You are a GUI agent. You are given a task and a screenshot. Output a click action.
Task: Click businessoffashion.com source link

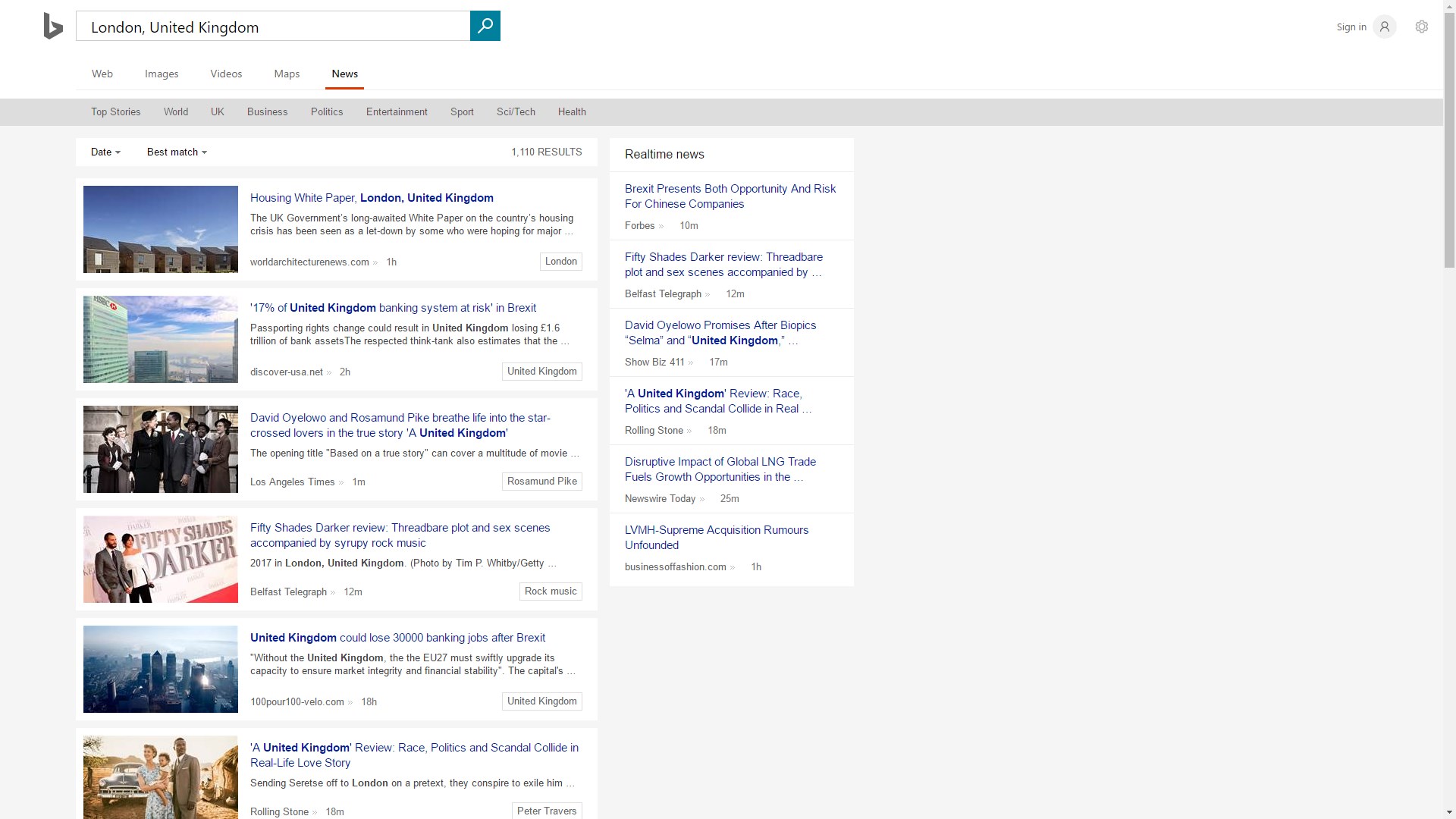click(x=676, y=567)
